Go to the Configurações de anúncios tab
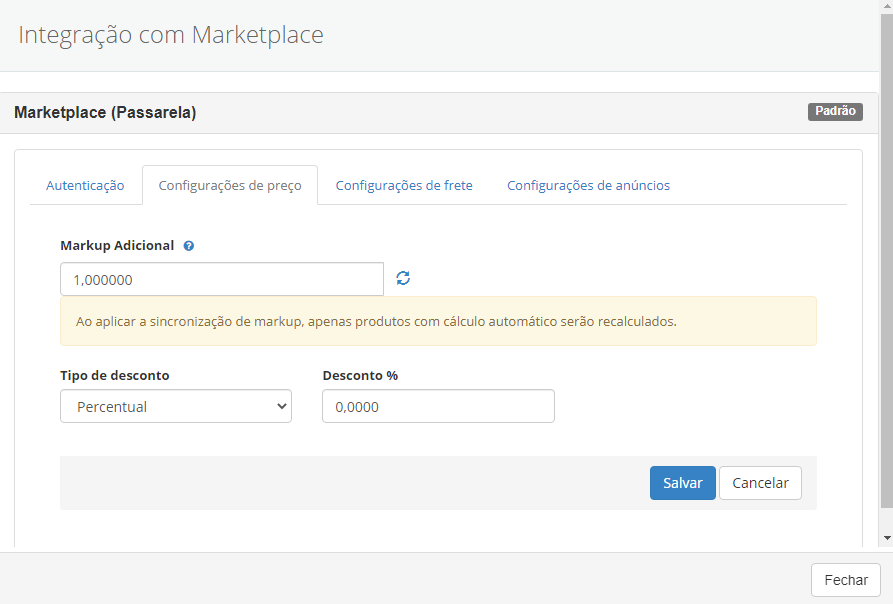 [x=588, y=185]
